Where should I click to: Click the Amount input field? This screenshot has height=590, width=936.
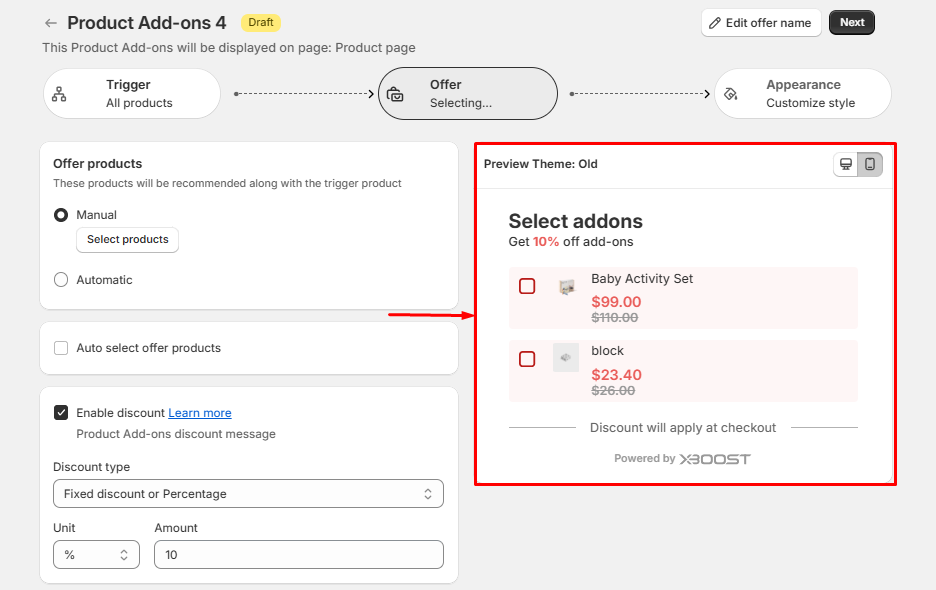click(x=298, y=554)
